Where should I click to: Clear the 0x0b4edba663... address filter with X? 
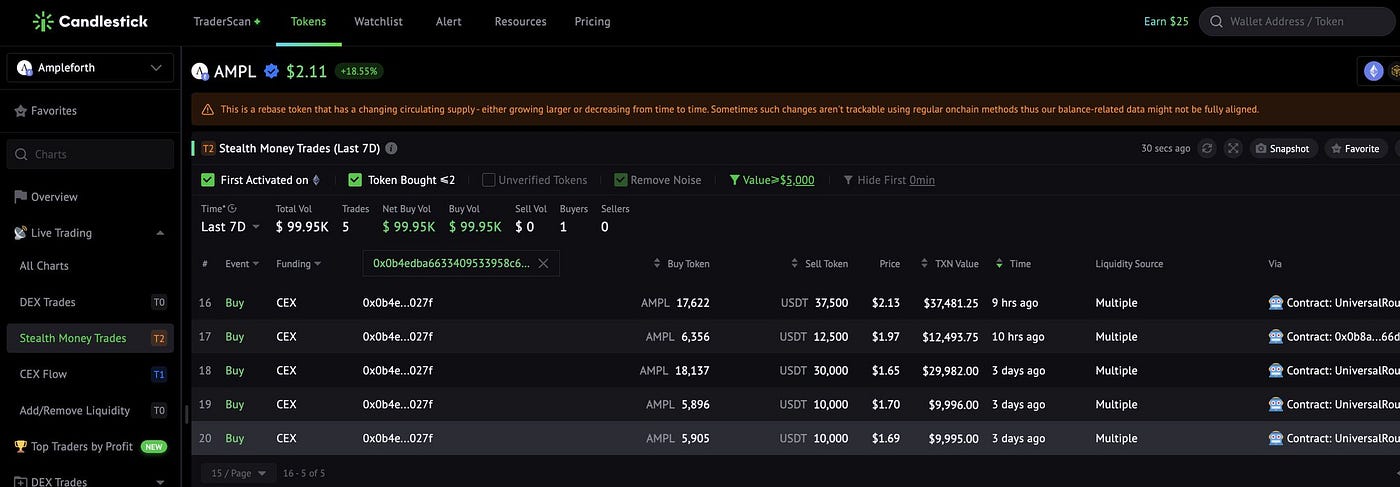click(x=543, y=263)
